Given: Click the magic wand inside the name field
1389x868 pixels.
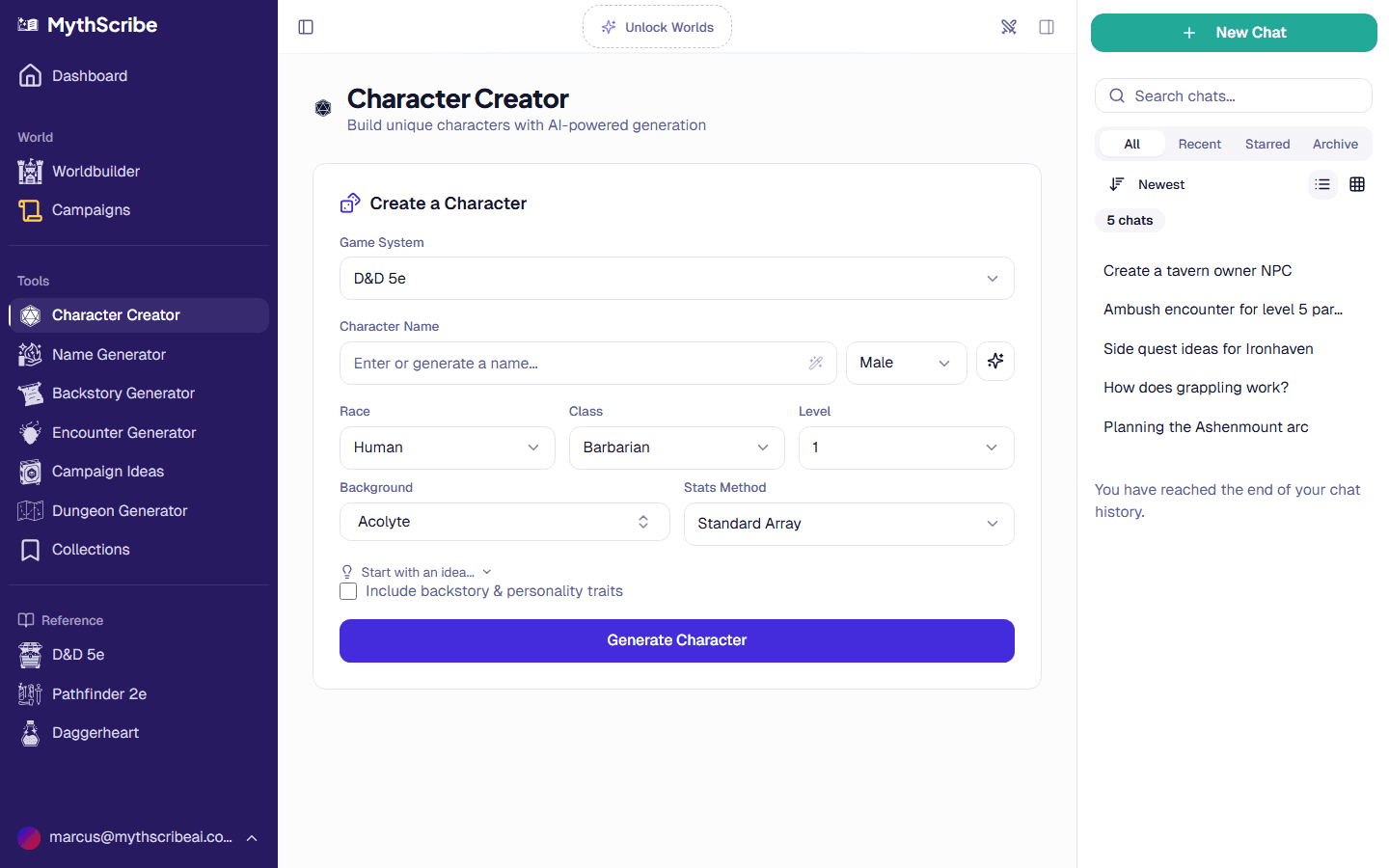Looking at the screenshot, I should pyautogui.click(x=816, y=363).
